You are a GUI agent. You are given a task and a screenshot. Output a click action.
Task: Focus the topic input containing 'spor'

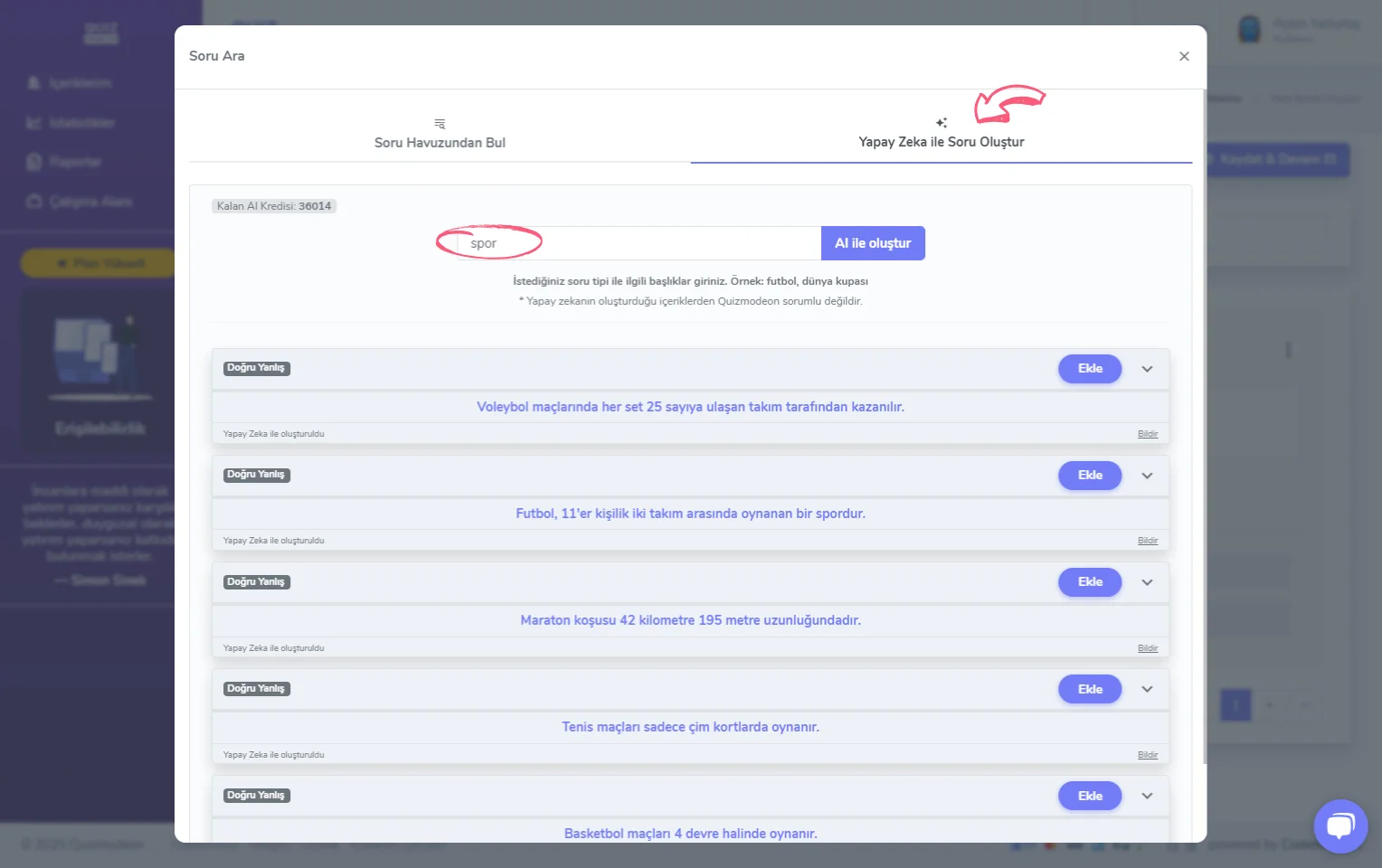pyautogui.click(x=638, y=243)
